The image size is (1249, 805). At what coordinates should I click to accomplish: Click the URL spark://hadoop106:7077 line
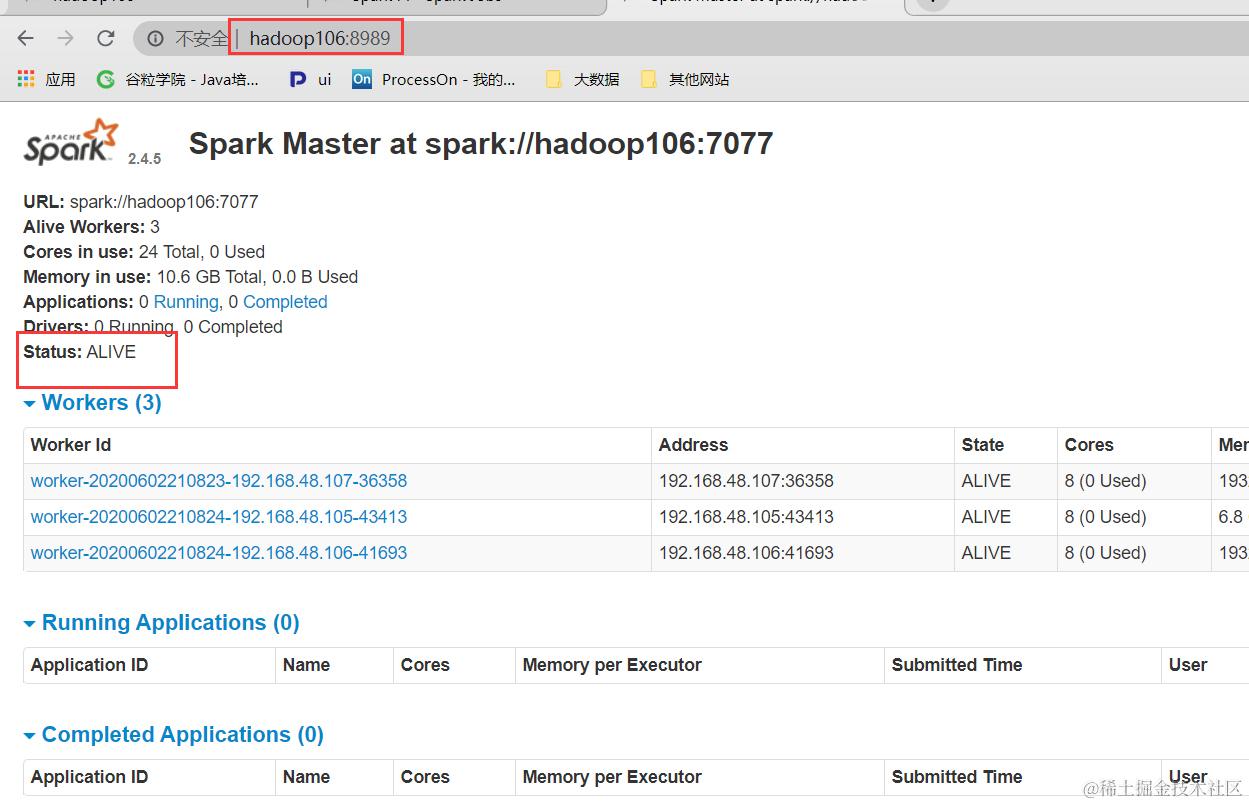(x=141, y=202)
